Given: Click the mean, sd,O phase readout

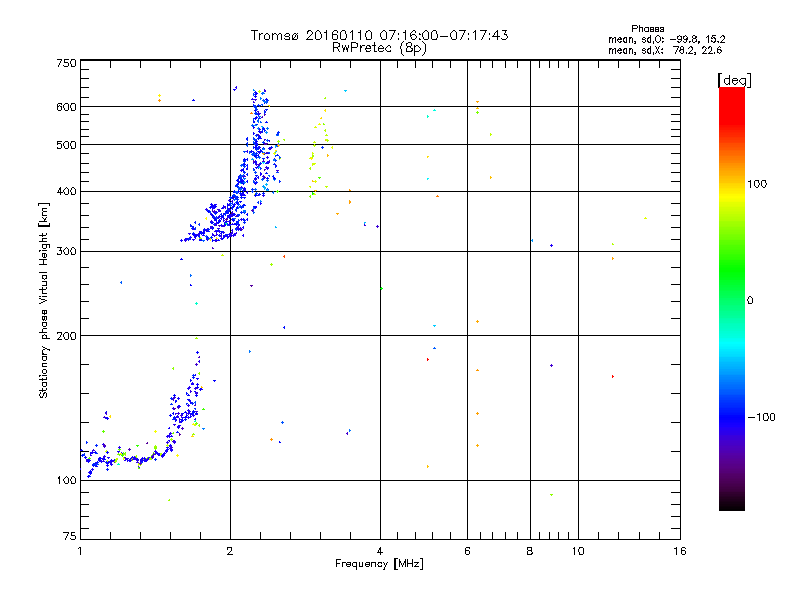Looking at the screenshot, I should 666,39.
